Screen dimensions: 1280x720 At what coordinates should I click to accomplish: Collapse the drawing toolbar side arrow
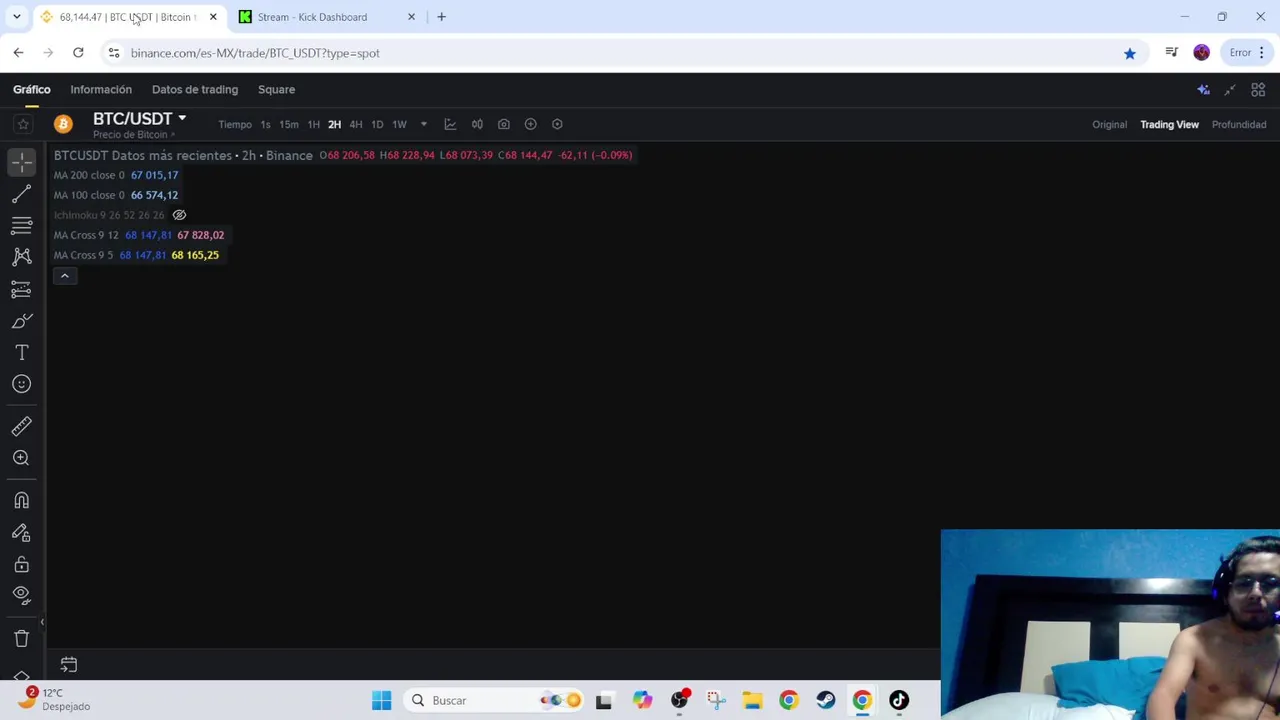click(x=42, y=622)
